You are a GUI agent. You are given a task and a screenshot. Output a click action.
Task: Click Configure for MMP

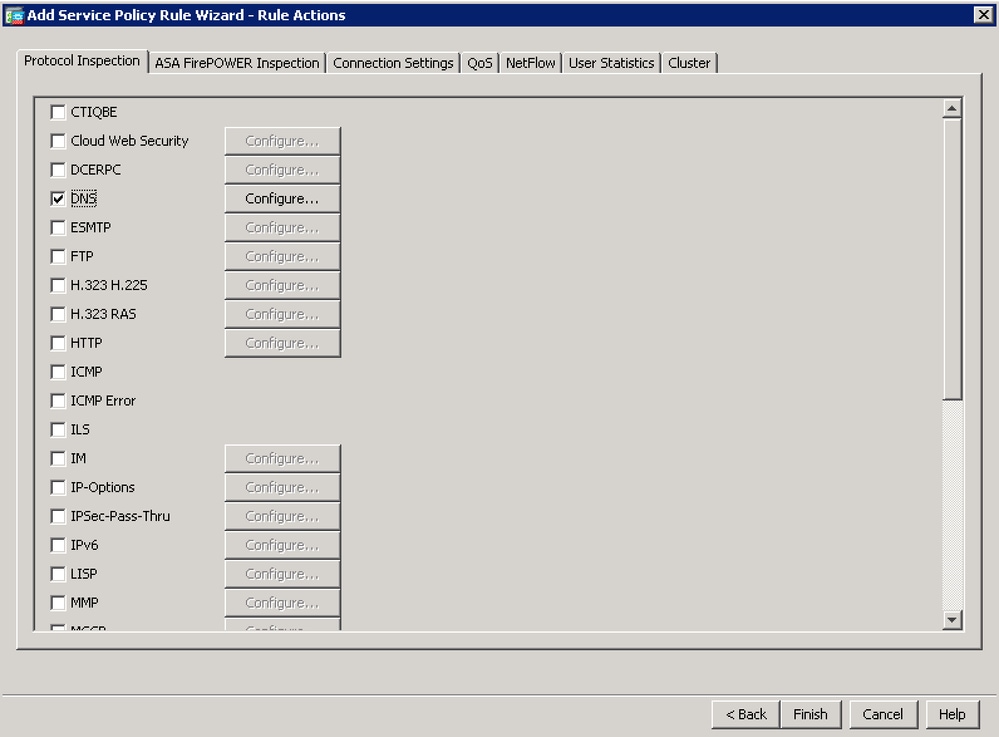tap(282, 603)
